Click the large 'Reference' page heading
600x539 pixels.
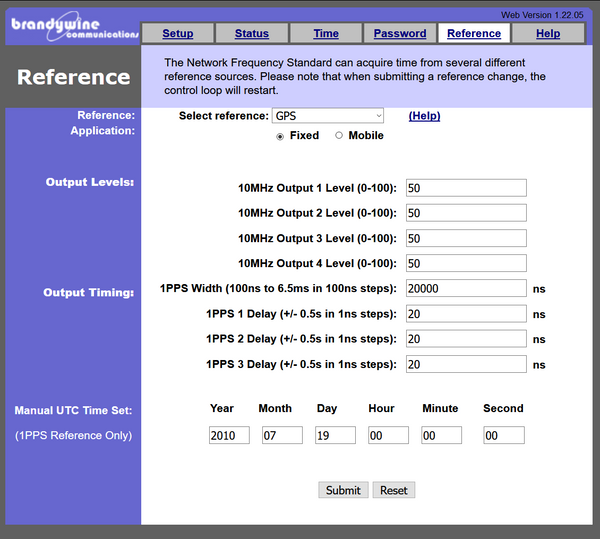point(73,77)
